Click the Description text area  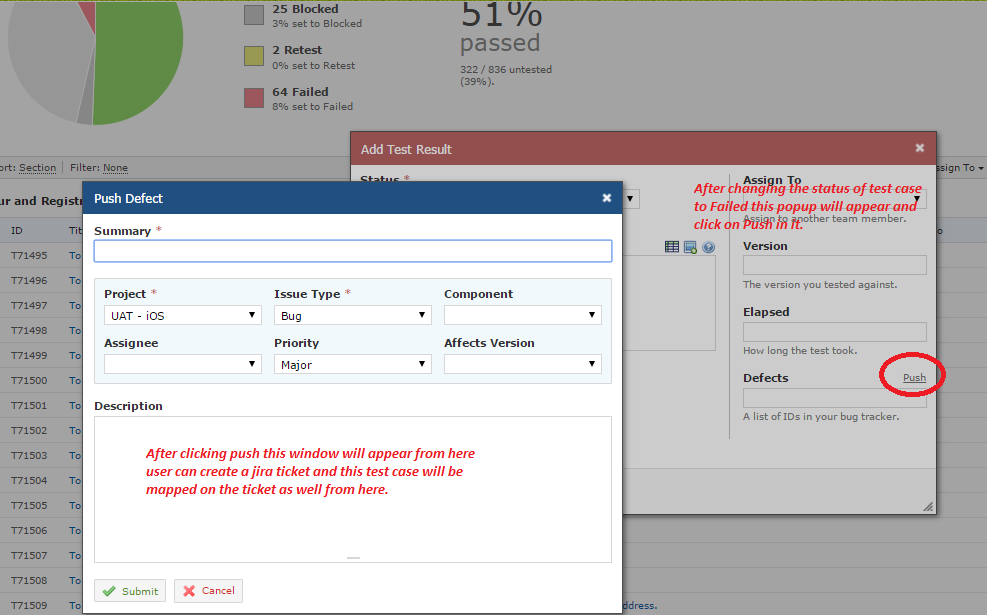tap(352, 490)
